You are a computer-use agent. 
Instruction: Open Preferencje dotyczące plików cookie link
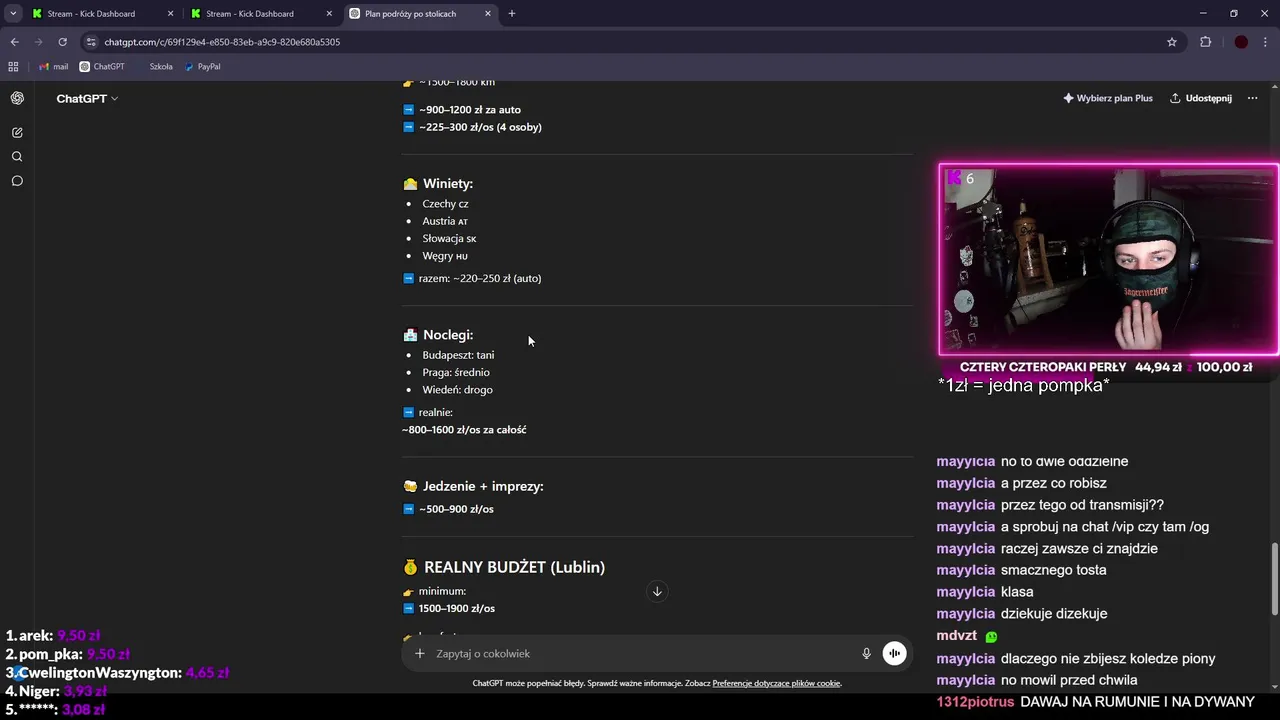click(x=776, y=683)
